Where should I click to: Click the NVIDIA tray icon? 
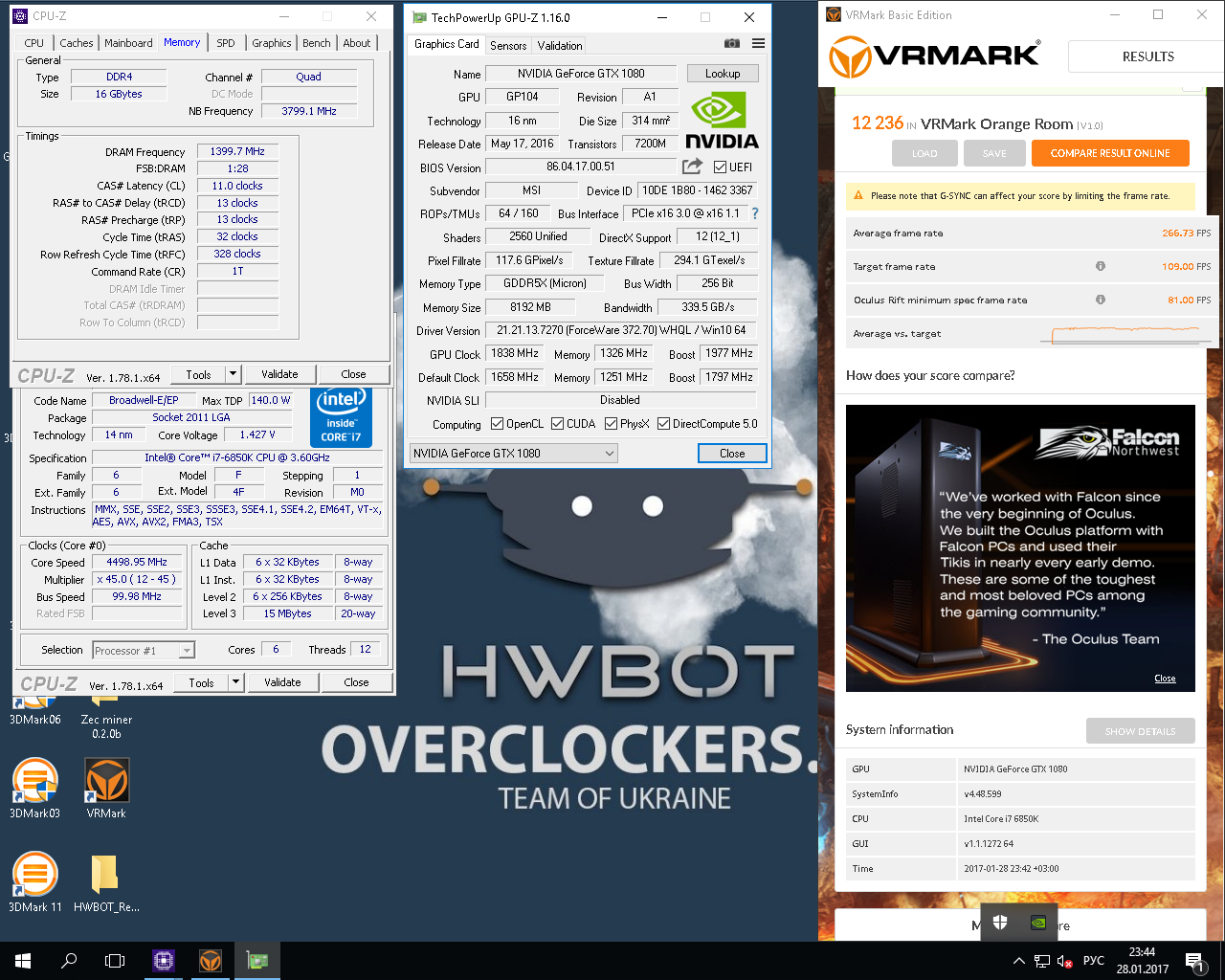(1037, 923)
